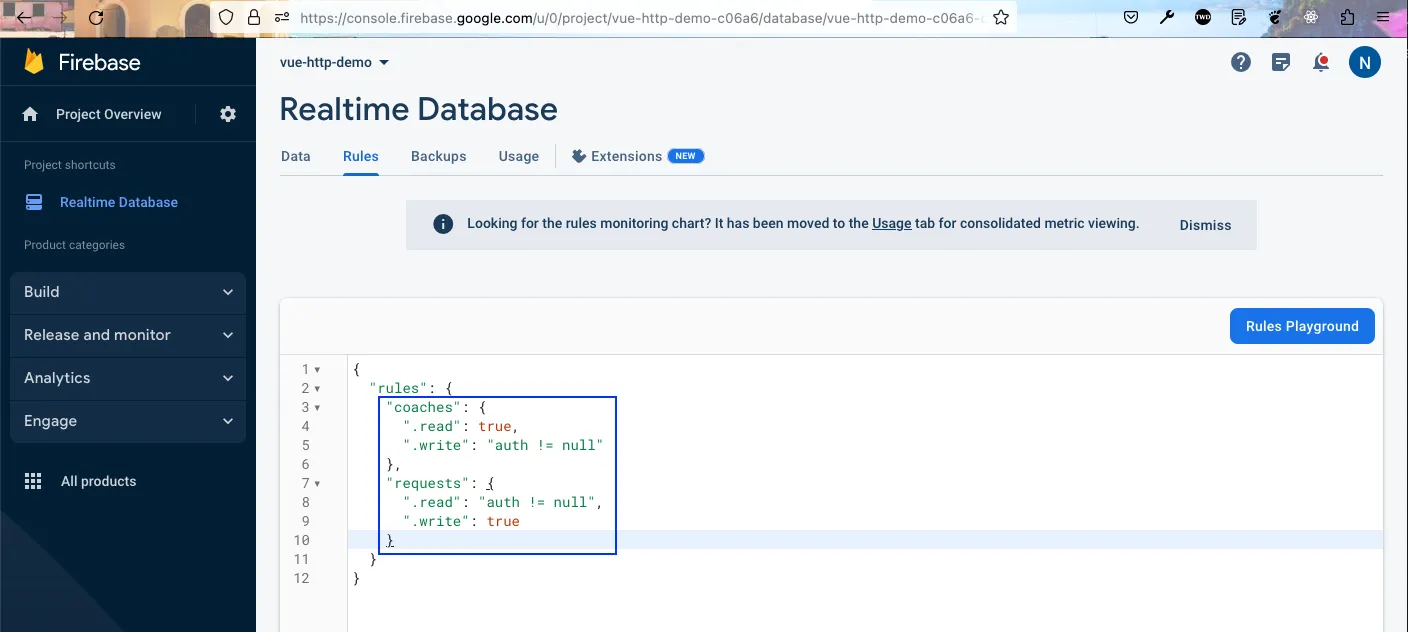This screenshot has height=632, width=1408.
Task: Collapse code fold arrow on line 1
Action: [x=318, y=370]
